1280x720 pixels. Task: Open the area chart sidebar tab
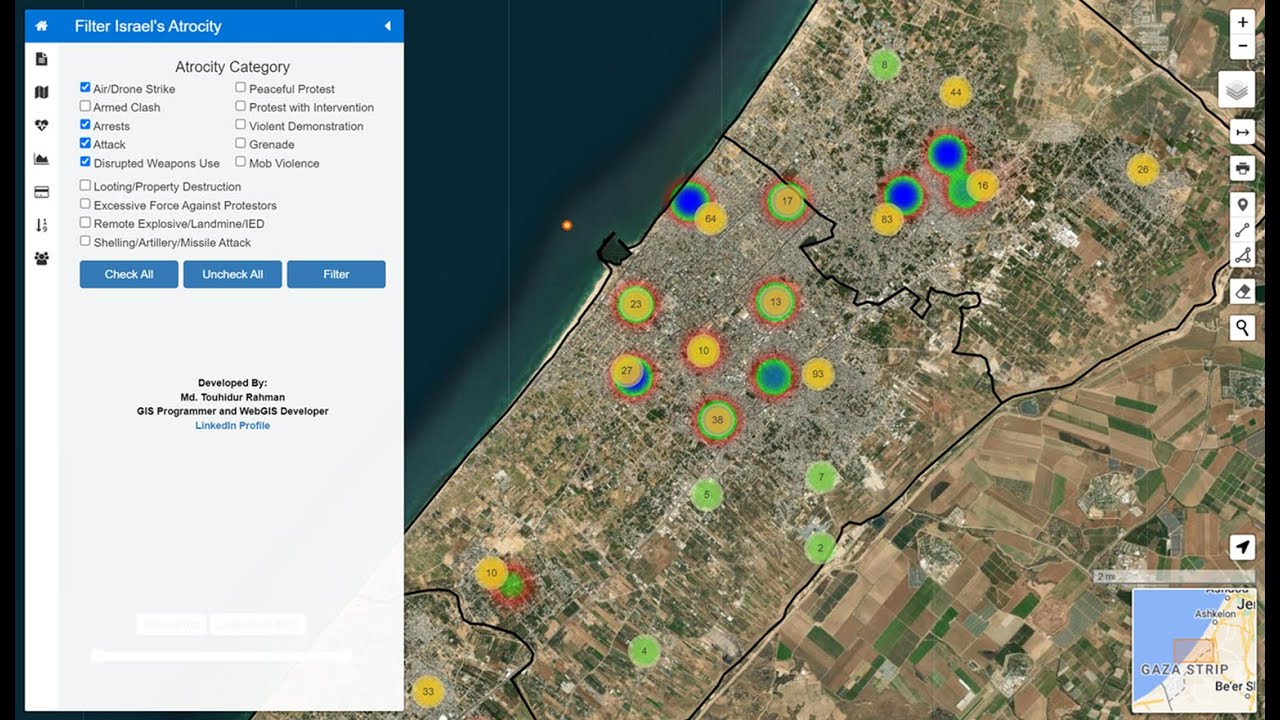click(x=41, y=159)
